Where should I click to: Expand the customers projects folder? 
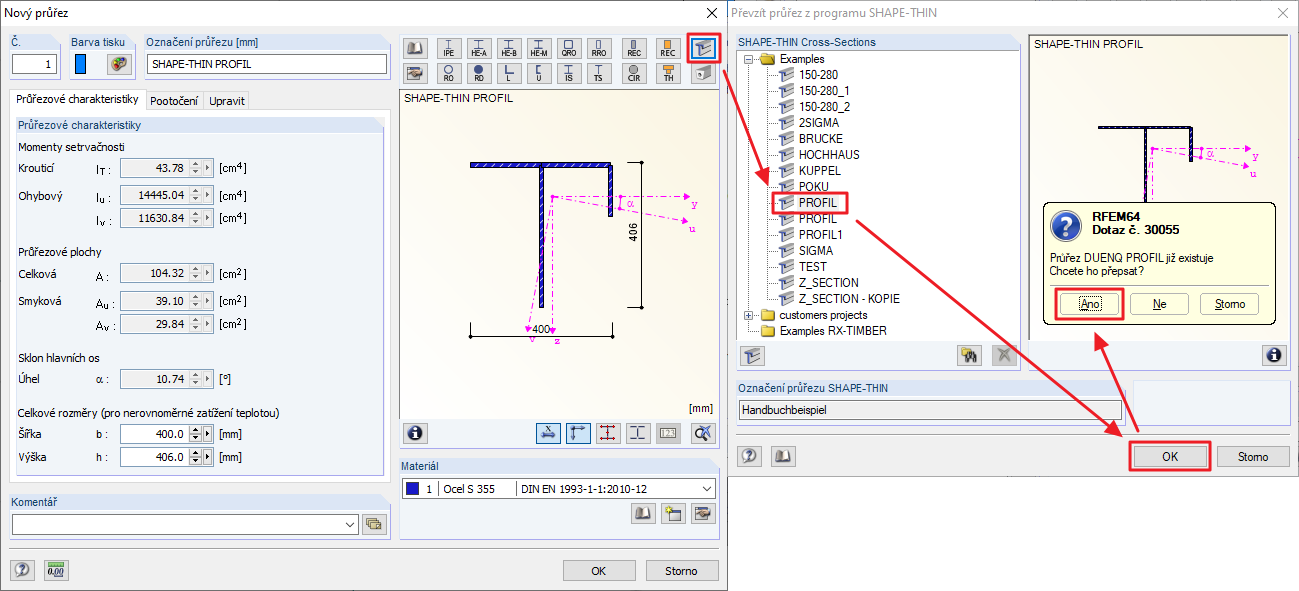[x=749, y=315]
